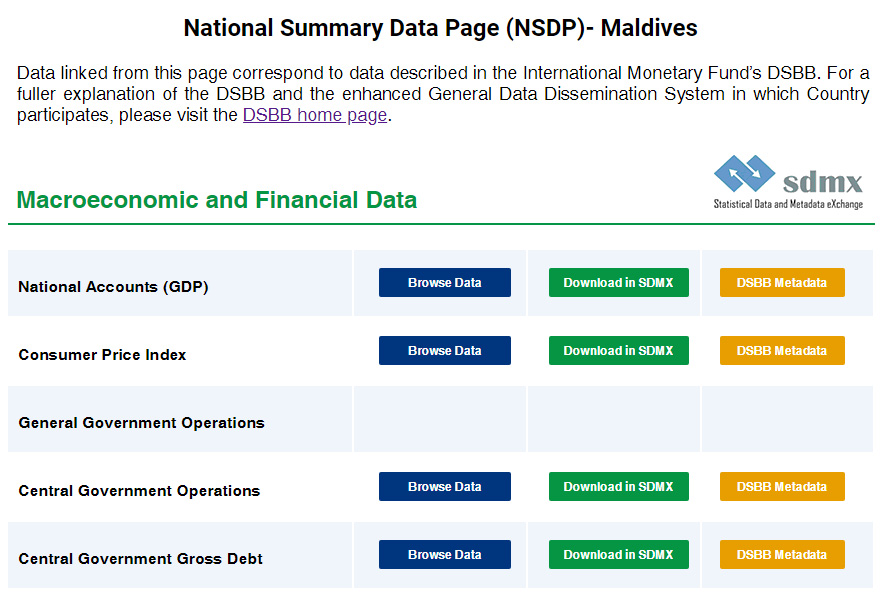This screenshot has height=597, width=881.
Task: Browse Data for Consumer Price Index
Action: click(444, 350)
